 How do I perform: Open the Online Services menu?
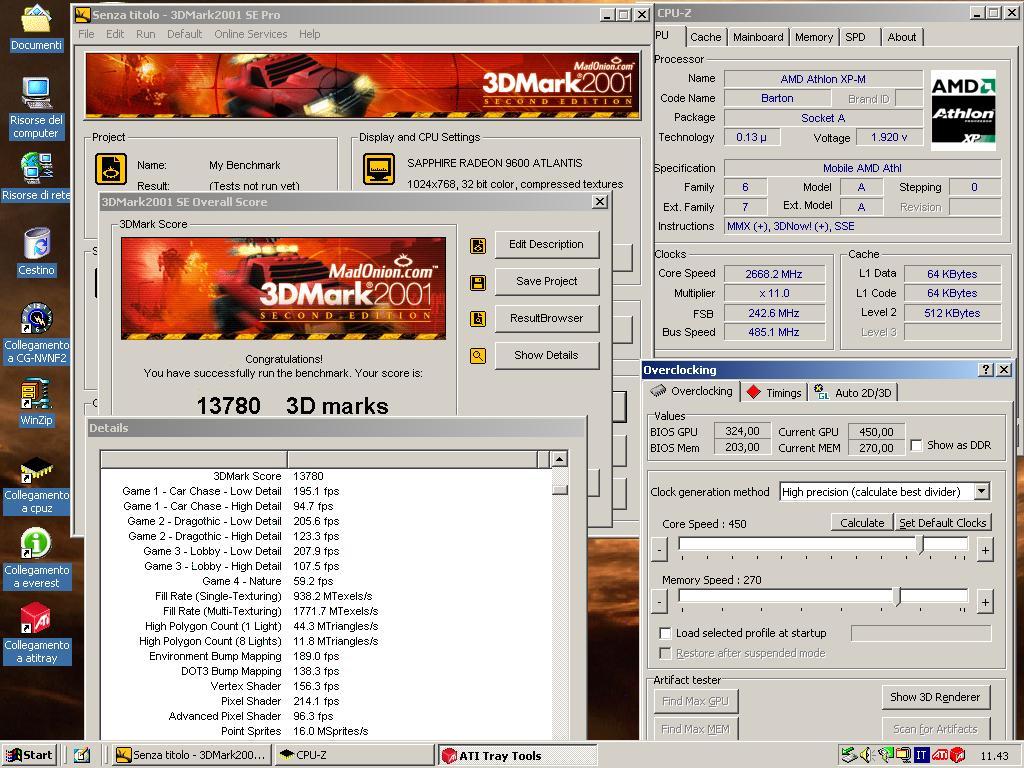tap(251, 34)
